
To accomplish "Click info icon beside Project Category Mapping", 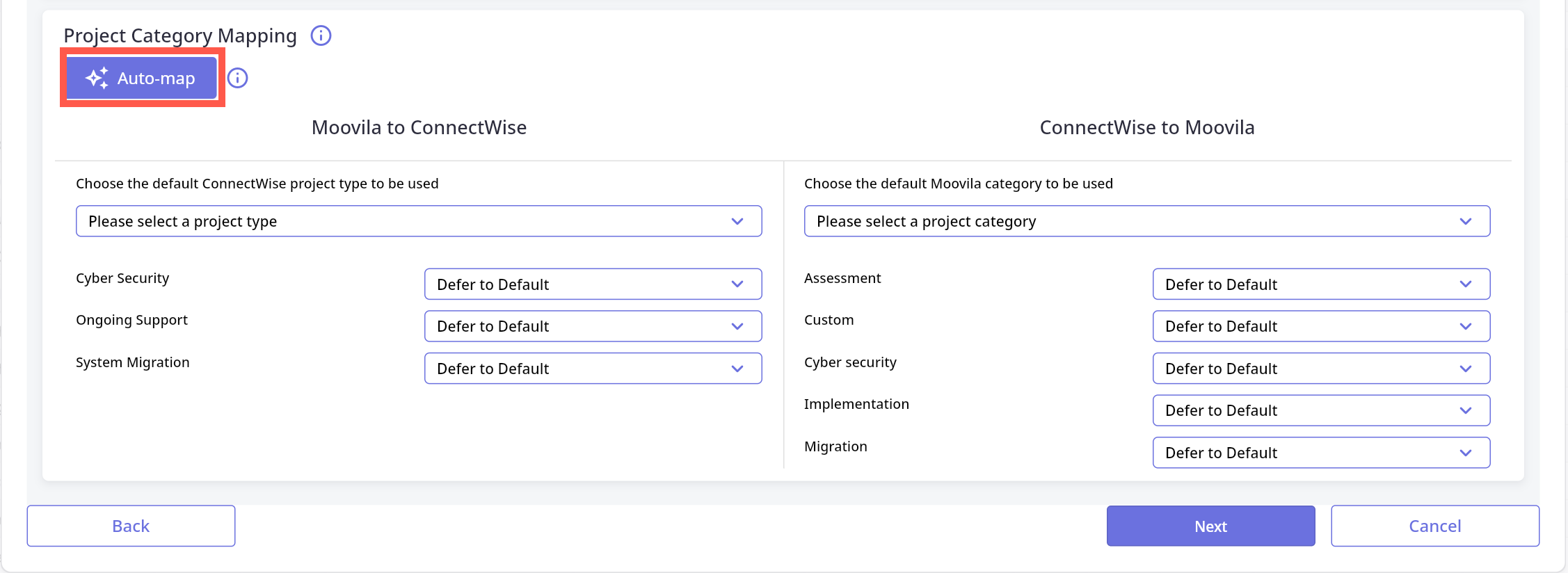I will point(321,35).
